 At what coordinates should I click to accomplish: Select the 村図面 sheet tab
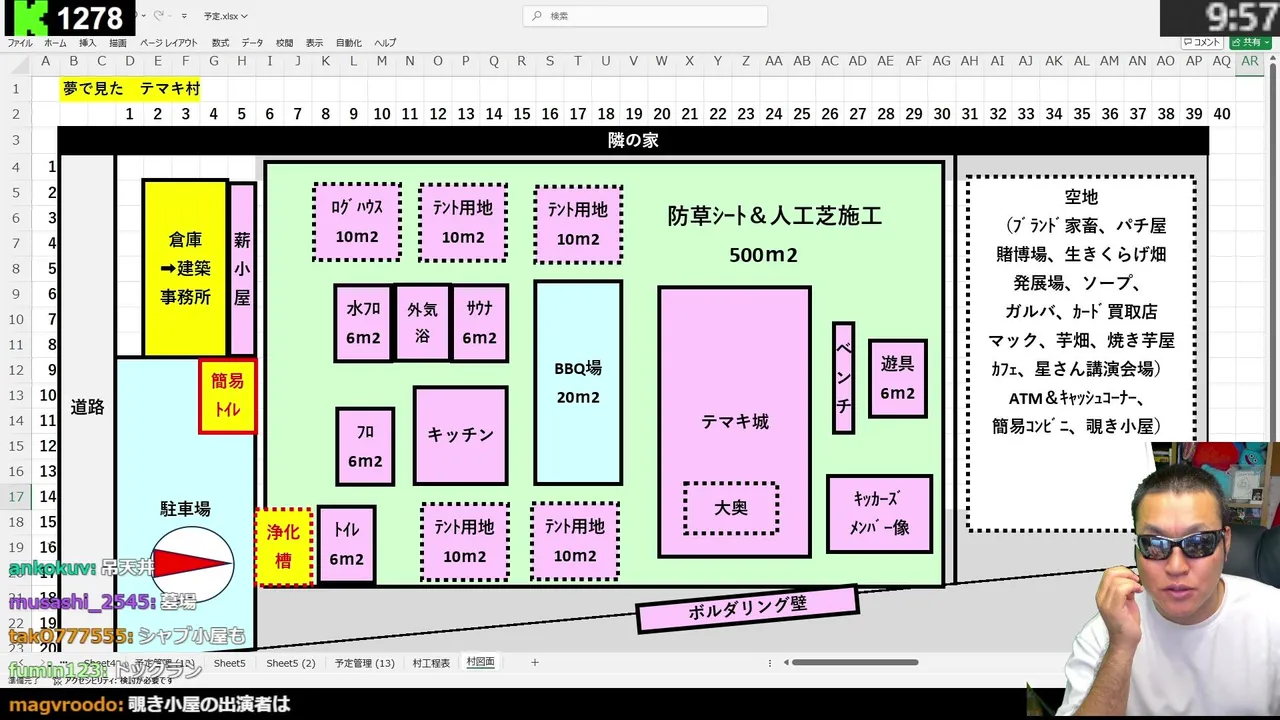click(x=480, y=662)
